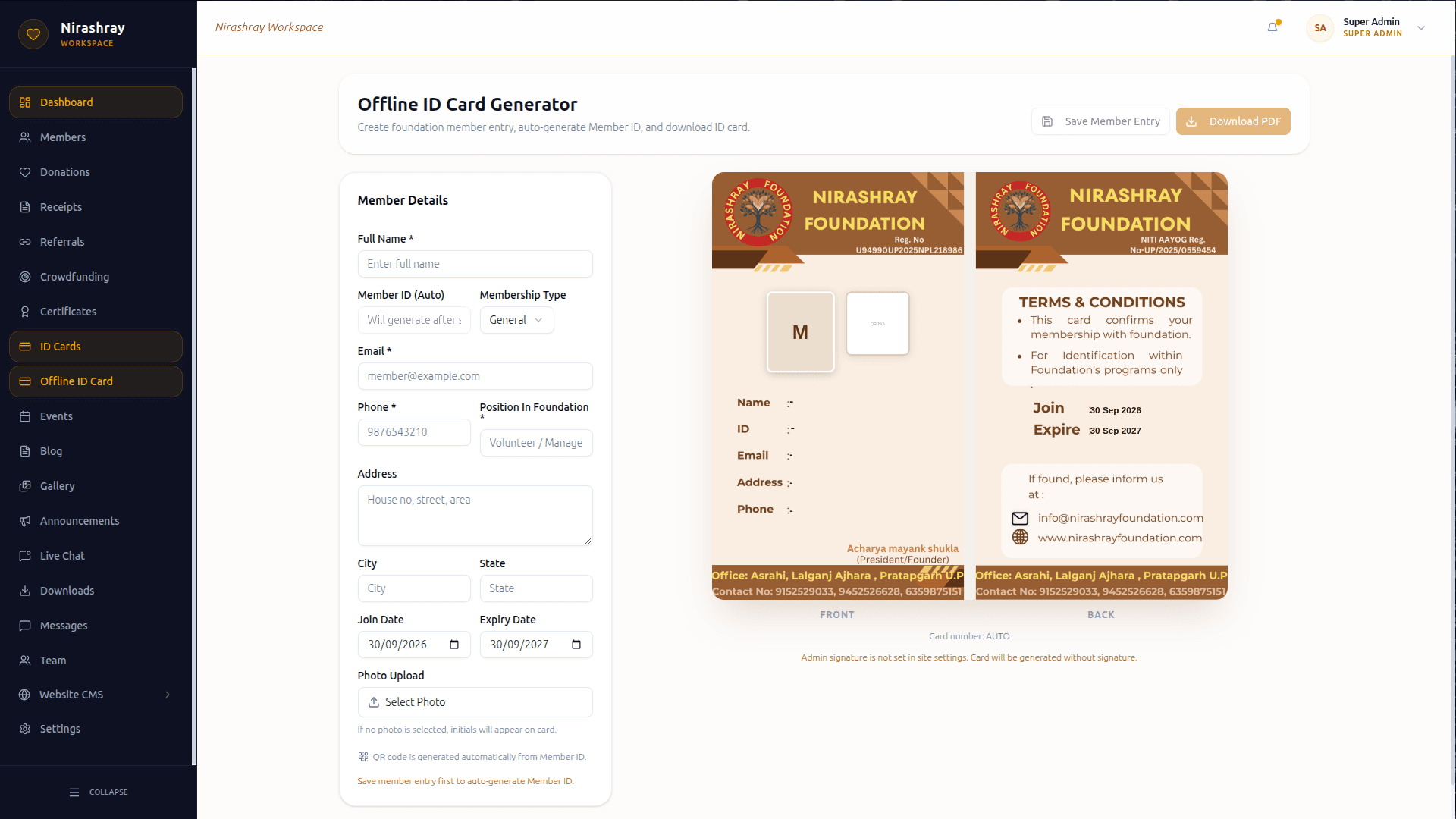Click the Settings gear icon in sidebar
The width and height of the screenshot is (1456, 819).
coord(25,729)
